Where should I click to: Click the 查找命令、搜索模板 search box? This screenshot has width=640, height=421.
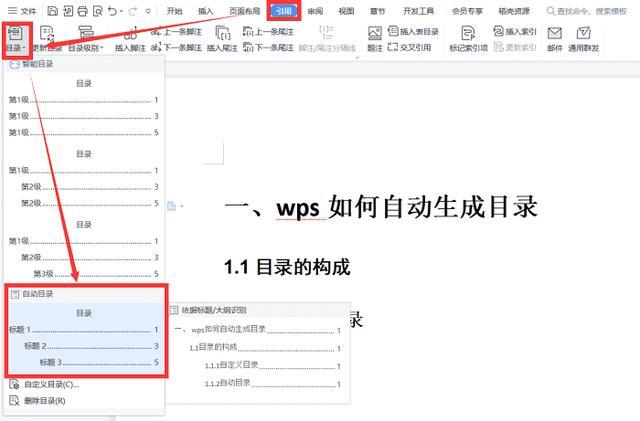click(580, 11)
